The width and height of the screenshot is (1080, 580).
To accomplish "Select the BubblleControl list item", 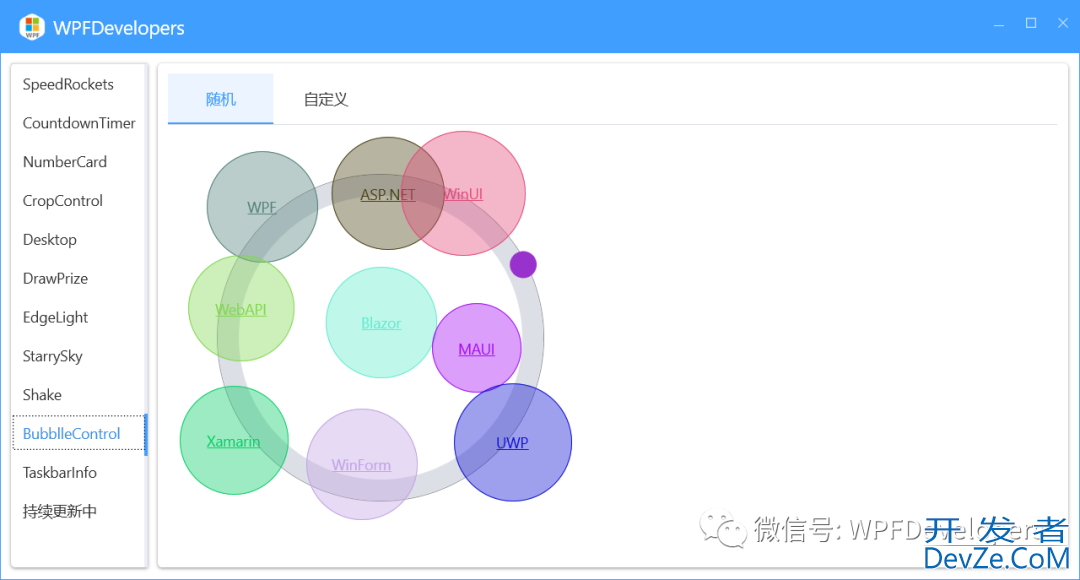I will point(79,433).
